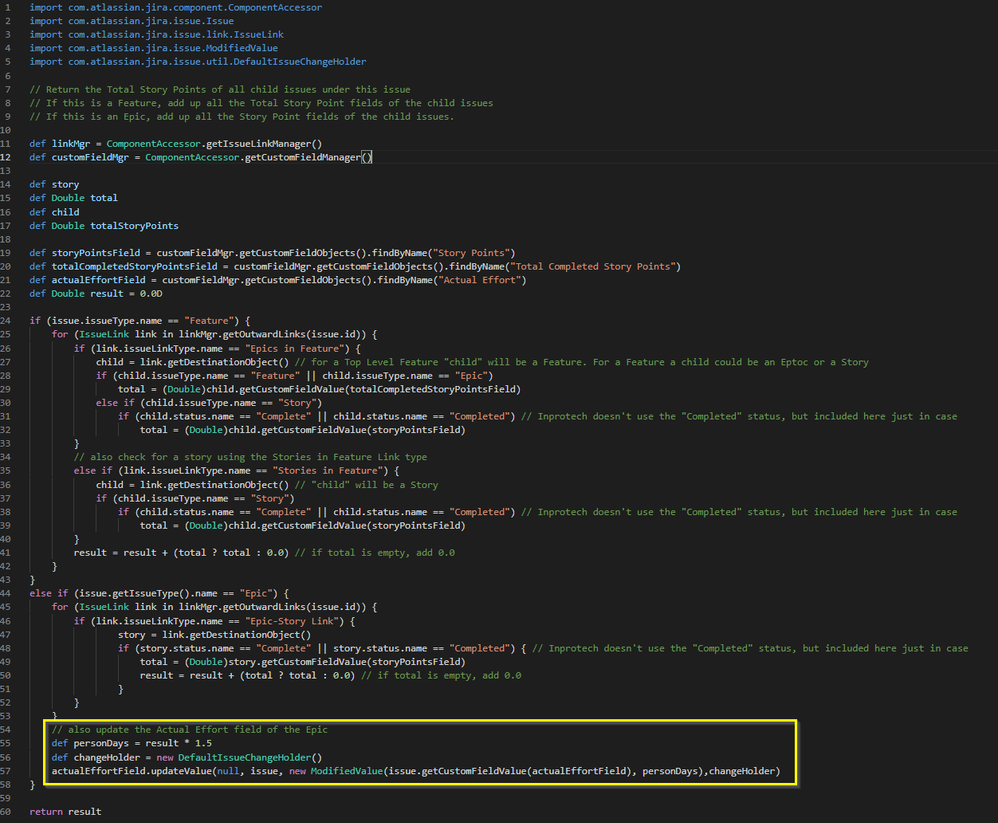Click string "Stories in Feature"
Viewport: 998px width, 823px height.
coord(330,471)
